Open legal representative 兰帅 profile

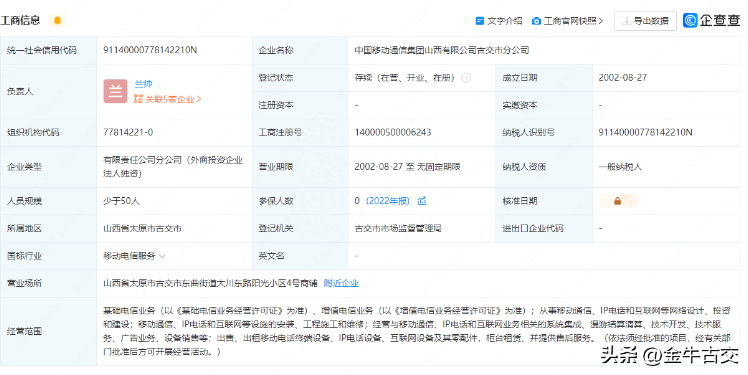coord(143,84)
